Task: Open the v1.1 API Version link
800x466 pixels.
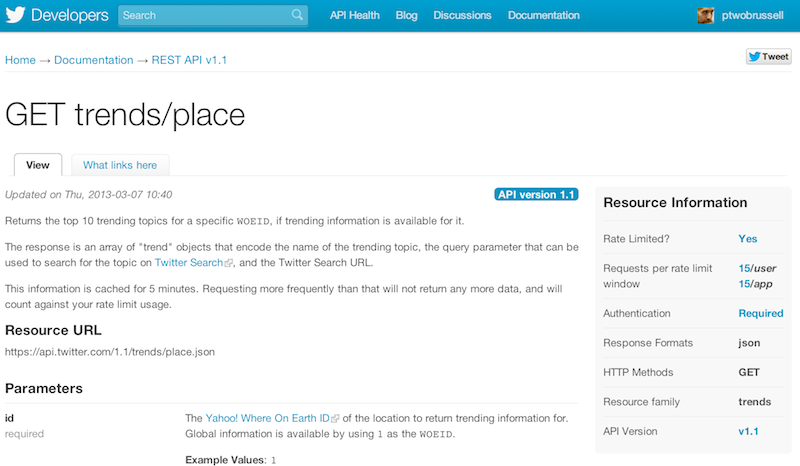Action: tap(748, 431)
